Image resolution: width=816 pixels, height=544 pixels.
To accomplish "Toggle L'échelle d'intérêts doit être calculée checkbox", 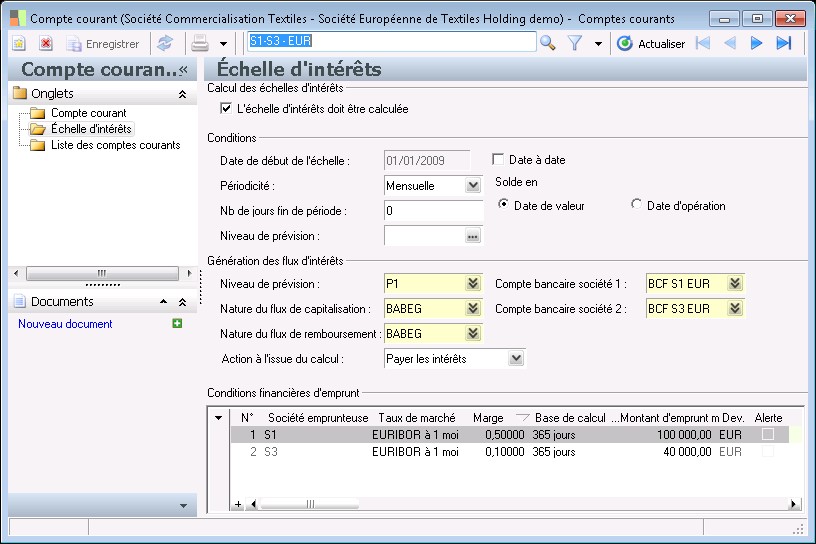I will (226, 108).
